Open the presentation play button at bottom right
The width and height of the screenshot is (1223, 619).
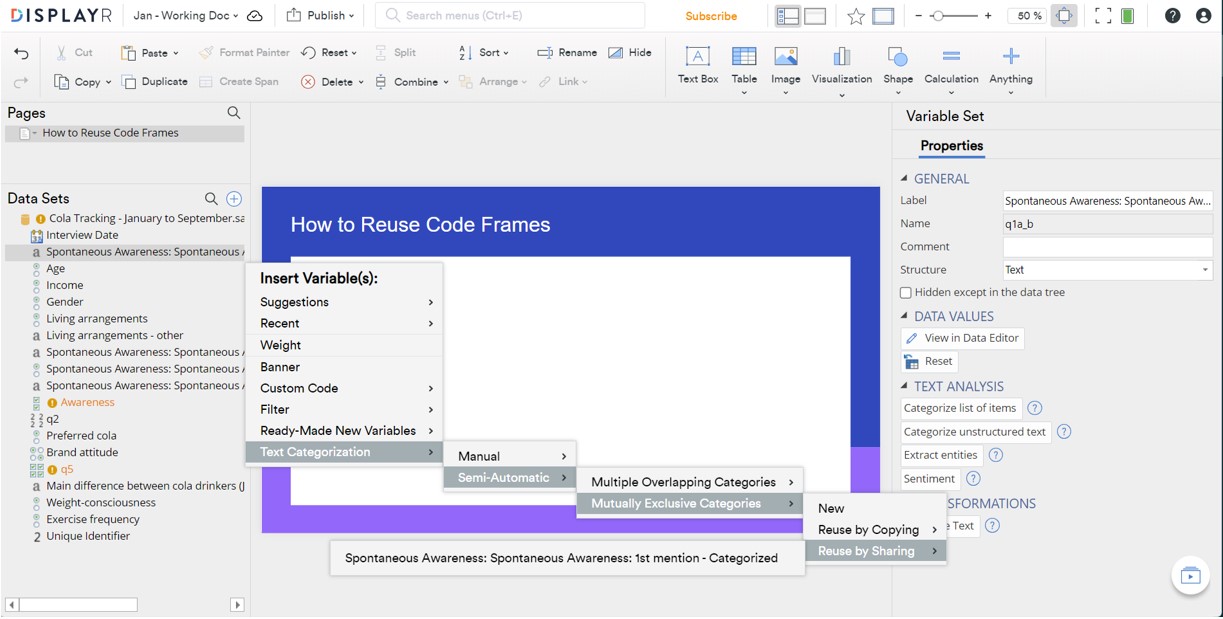pyautogui.click(x=1190, y=576)
